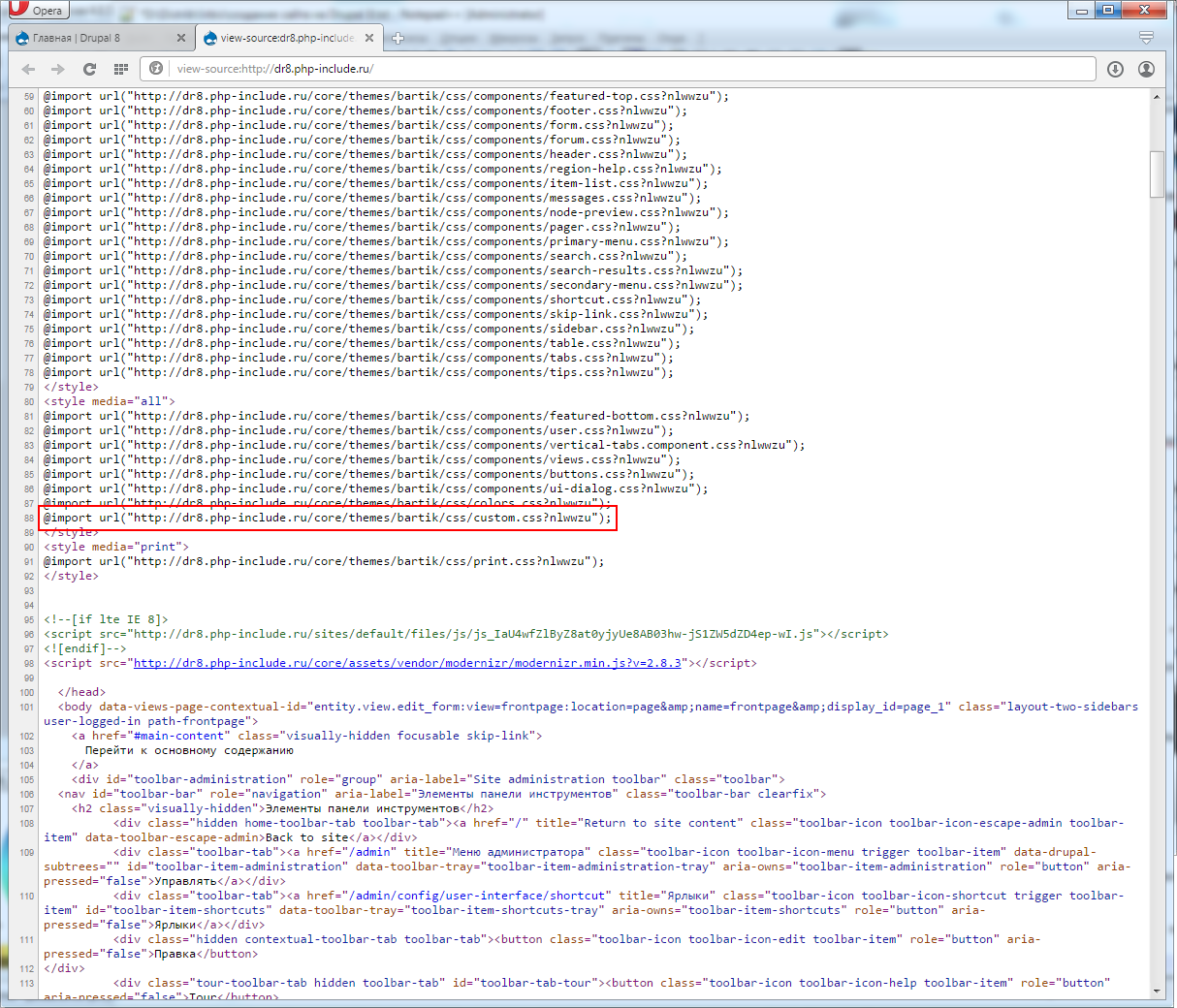
Task: Open the downloads icon in the toolbar
Action: coord(1116,69)
